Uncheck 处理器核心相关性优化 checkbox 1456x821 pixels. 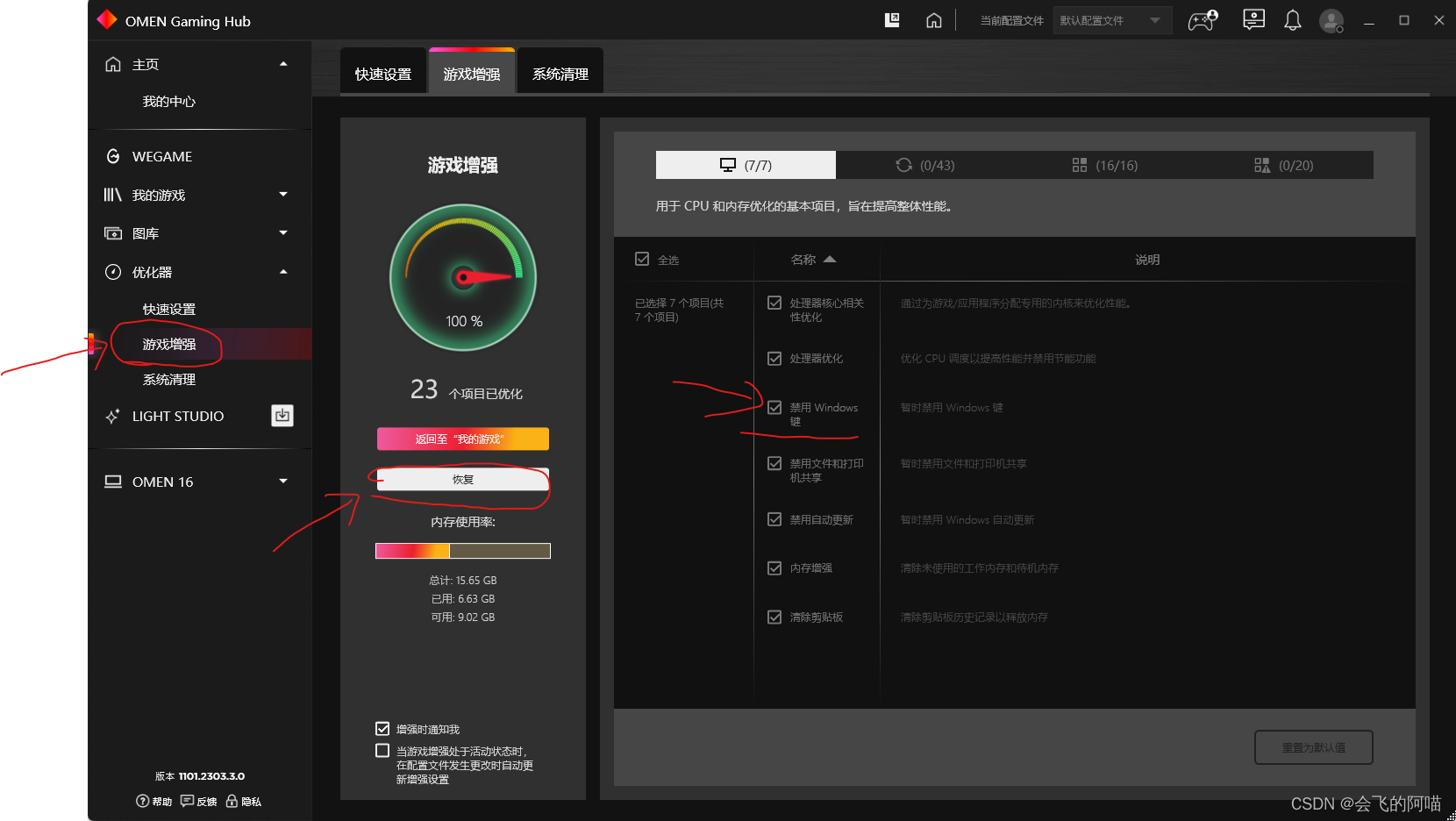pos(774,303)
